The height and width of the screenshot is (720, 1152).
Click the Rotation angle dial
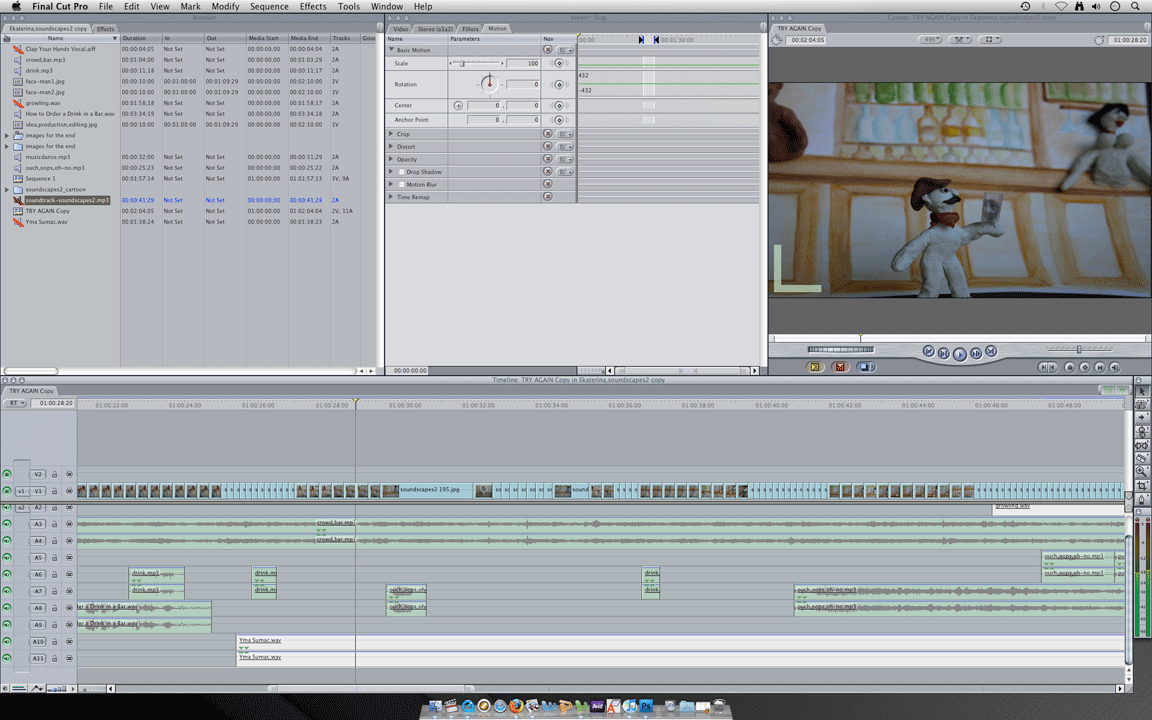(489, 84)
